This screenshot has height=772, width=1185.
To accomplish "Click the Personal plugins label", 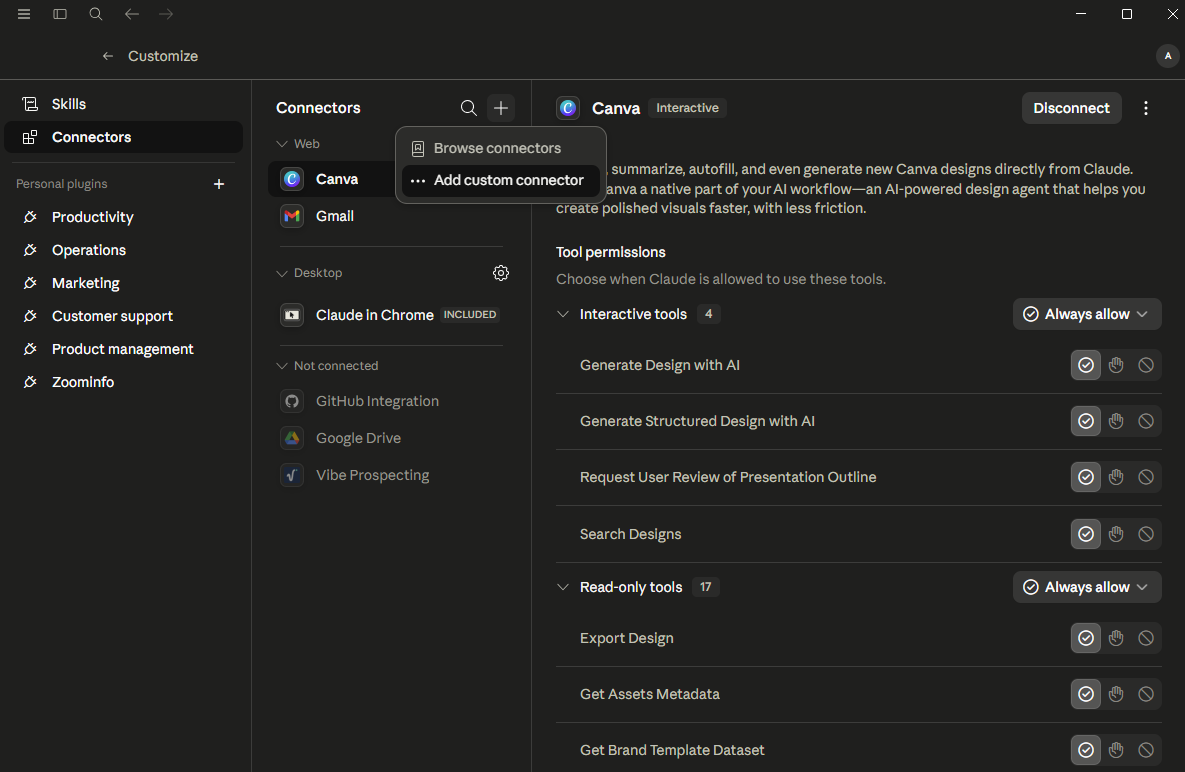I will click(62, 184).
